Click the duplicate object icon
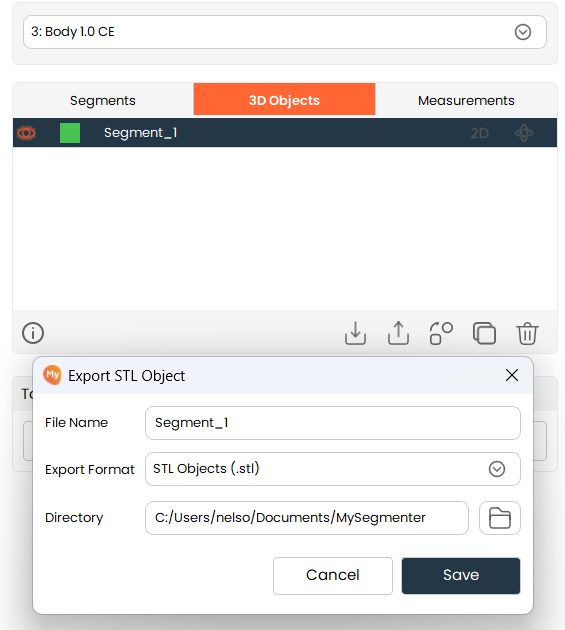 [484, 333]
